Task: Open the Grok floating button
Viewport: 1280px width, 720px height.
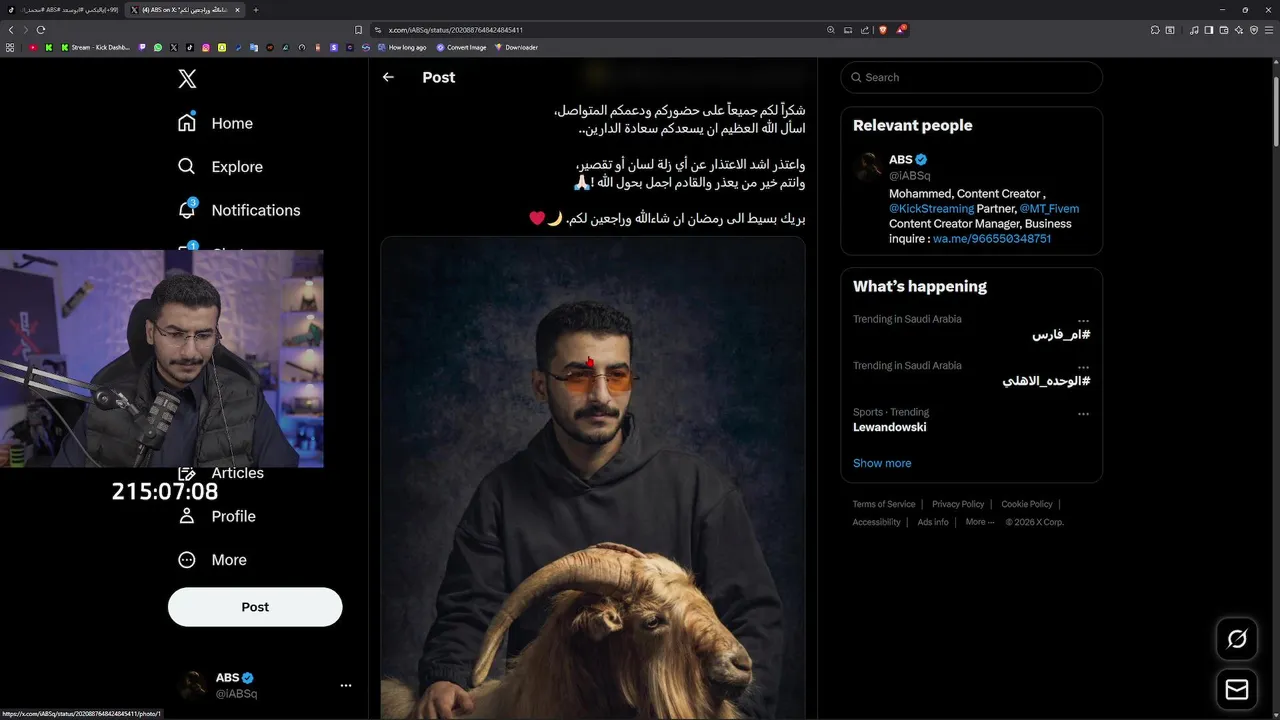Action: tap(1237, 639)
